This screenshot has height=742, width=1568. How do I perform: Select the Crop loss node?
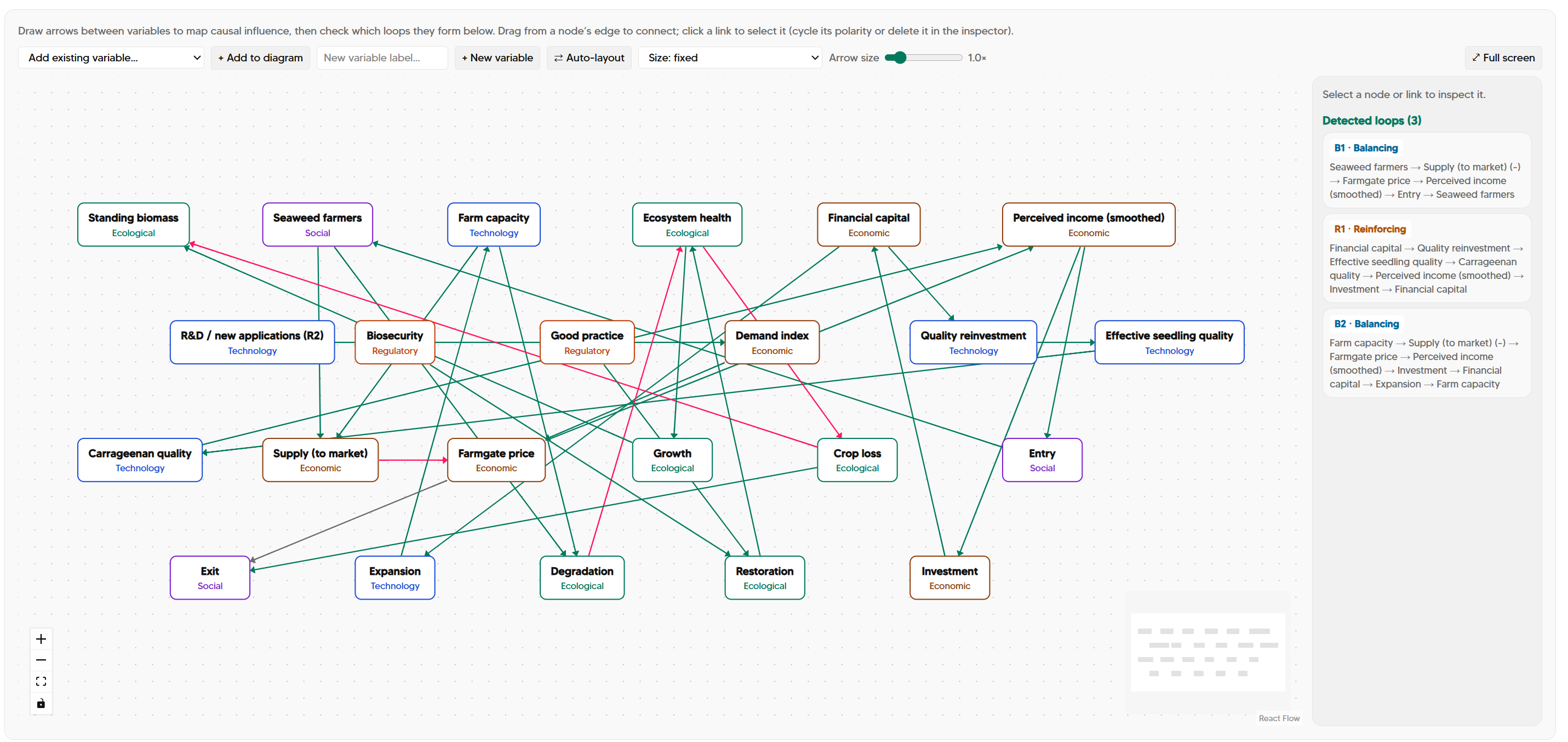[857, 460]
